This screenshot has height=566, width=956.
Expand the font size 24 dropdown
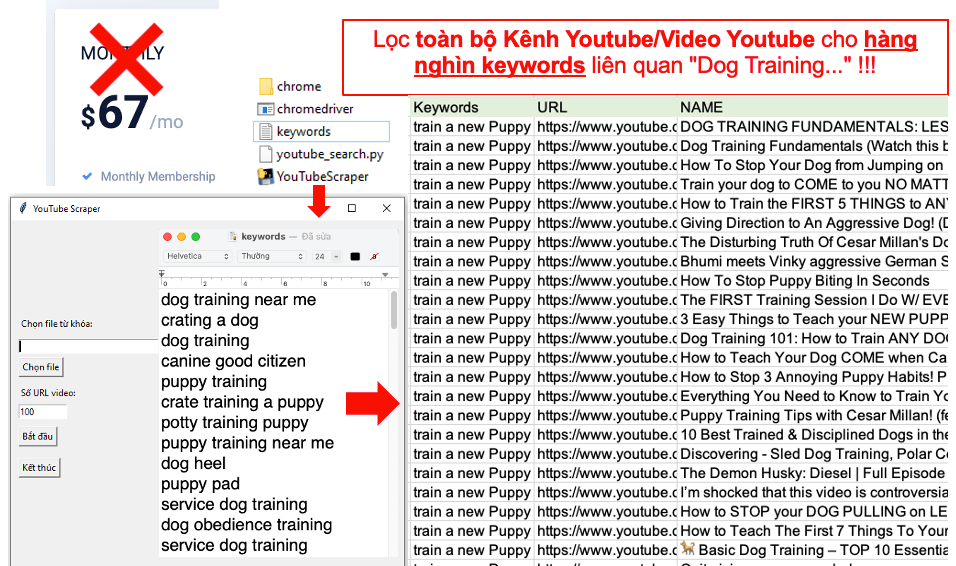(327, 257)
